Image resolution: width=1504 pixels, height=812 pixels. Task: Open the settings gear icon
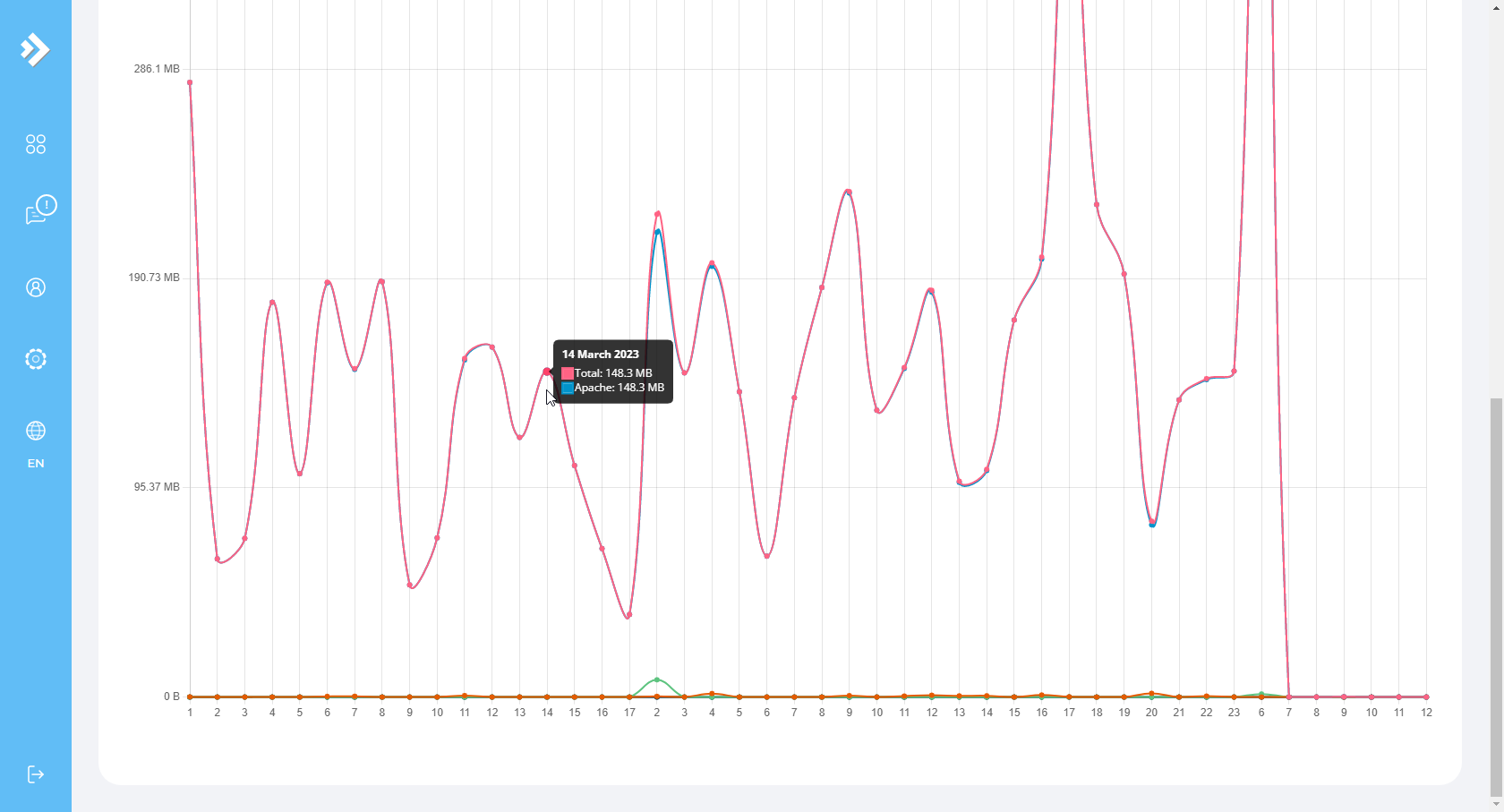tap(36, 359)
